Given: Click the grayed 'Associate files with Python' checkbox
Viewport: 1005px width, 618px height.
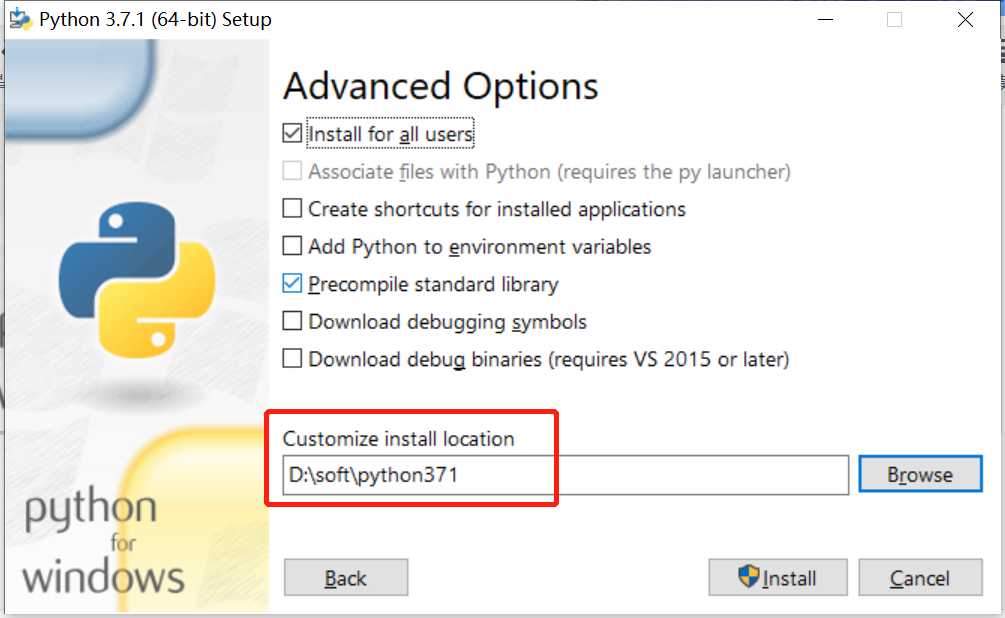Looking at the screenshot, I should point(293,171).
